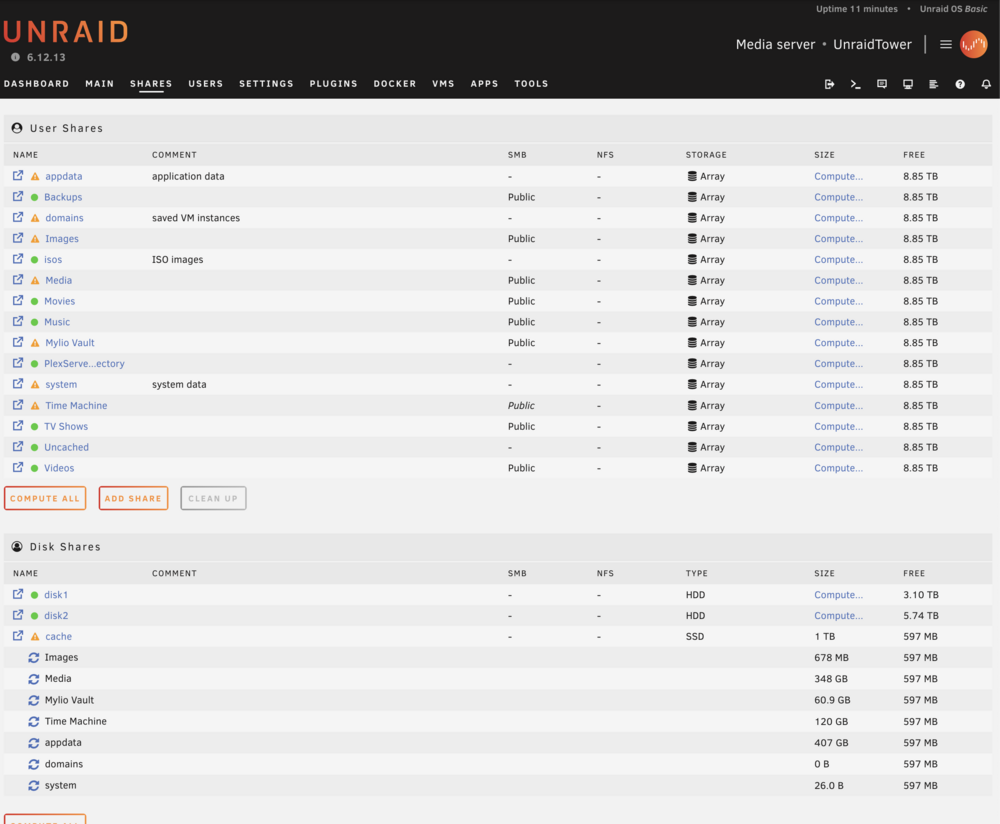Open the Videos share link
Image resolution: width=1000 pixels, height=824 pixels.
pyautogui.click(x=59, y=468)
